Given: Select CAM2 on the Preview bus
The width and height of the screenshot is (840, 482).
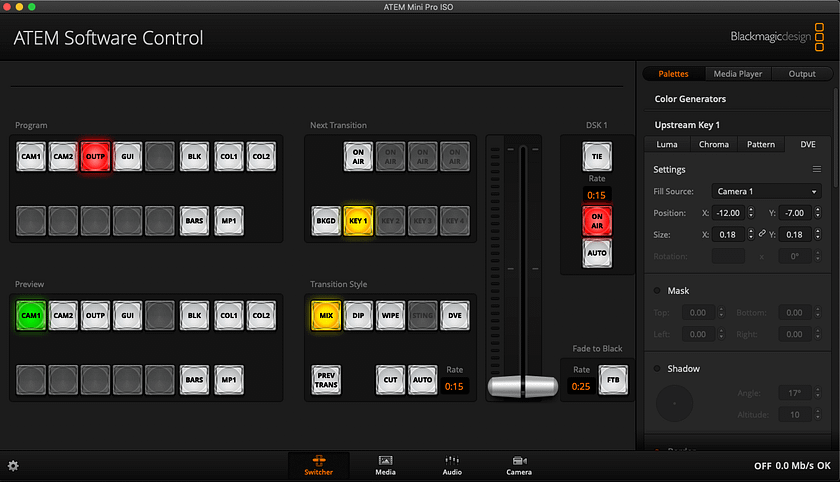Looking at the screenshot, I should [63, 315].
